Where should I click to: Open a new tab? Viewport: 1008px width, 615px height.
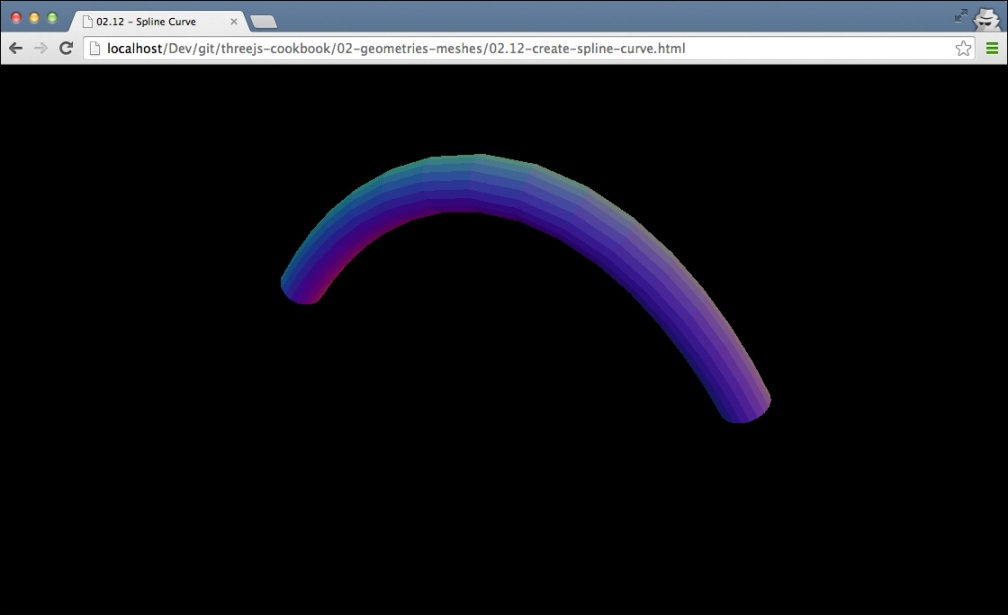point(264,22)
